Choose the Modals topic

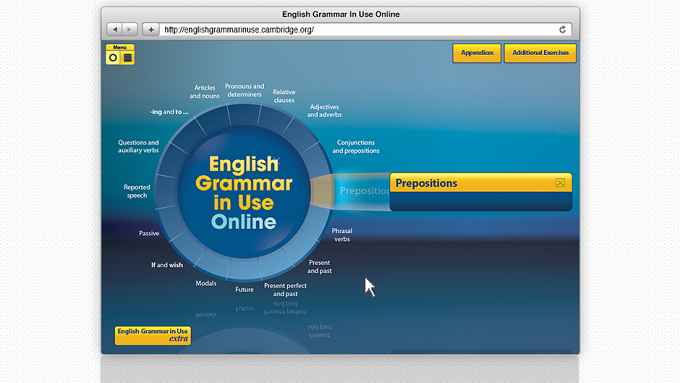tap(206, 283)
